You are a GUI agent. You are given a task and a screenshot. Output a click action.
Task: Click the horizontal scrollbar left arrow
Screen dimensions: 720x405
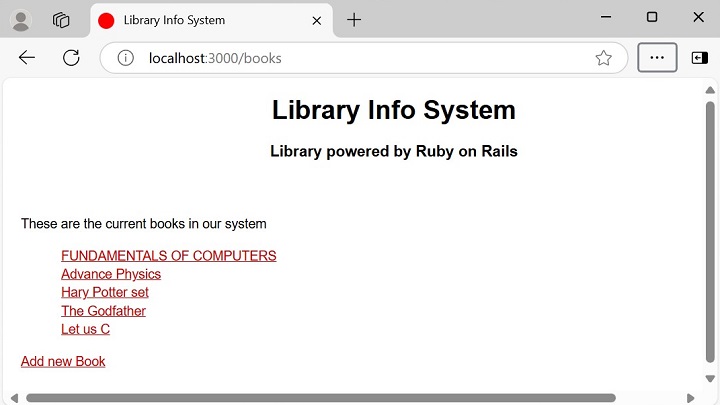pos(14,398)
